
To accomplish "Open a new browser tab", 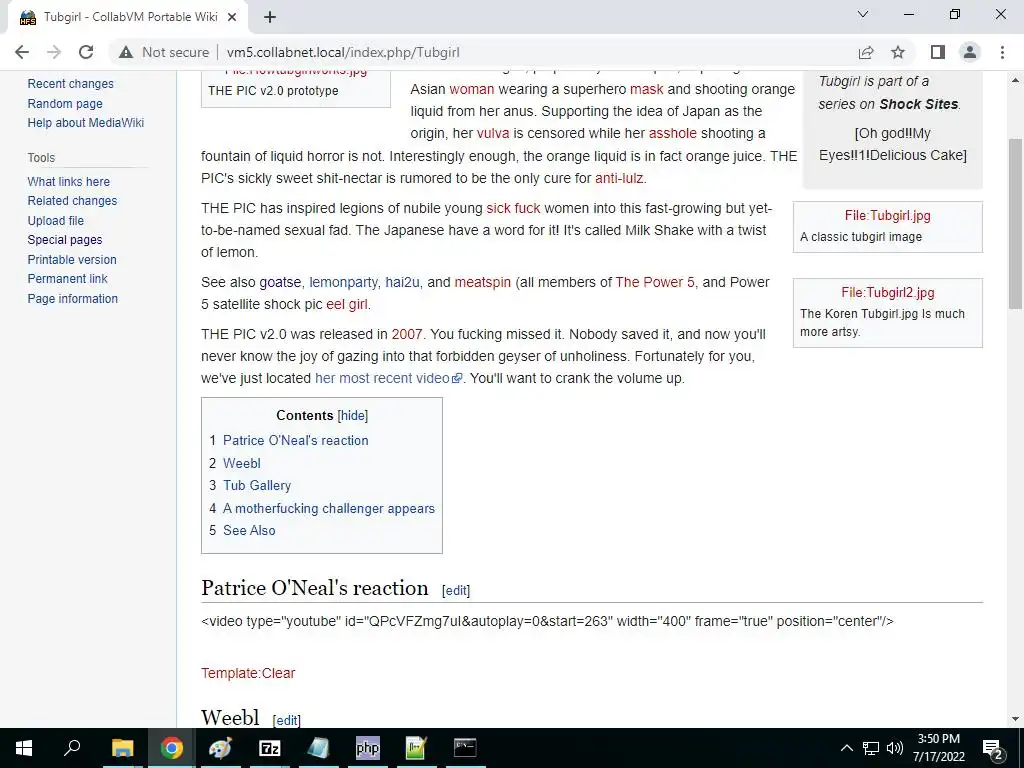I will pos(270,17).
